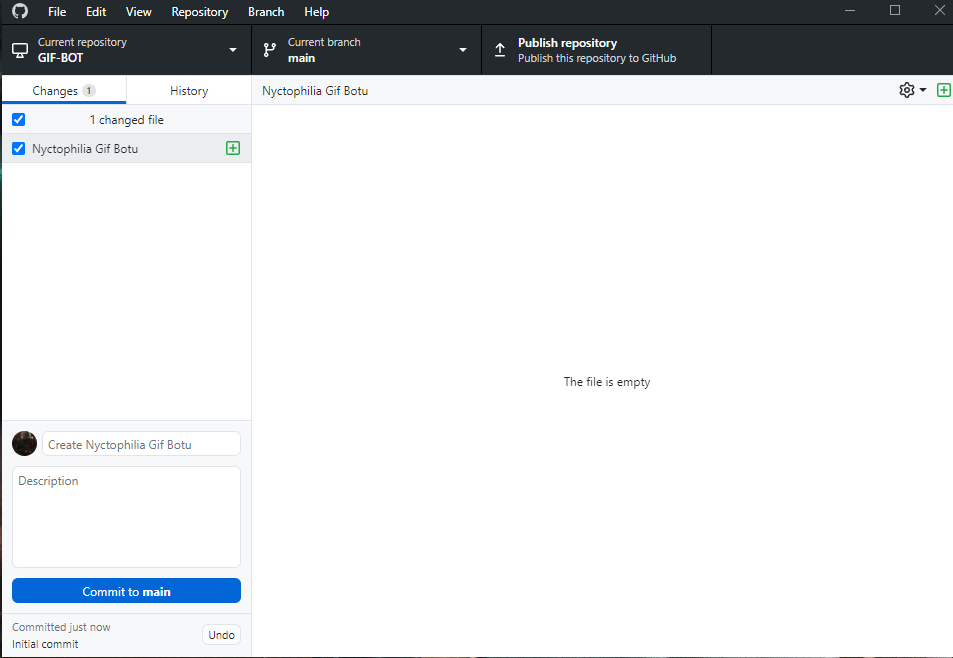The image size is (953, 658).
Task: Click the 'Initial commit' text
Action: click(x=45, y=644)
